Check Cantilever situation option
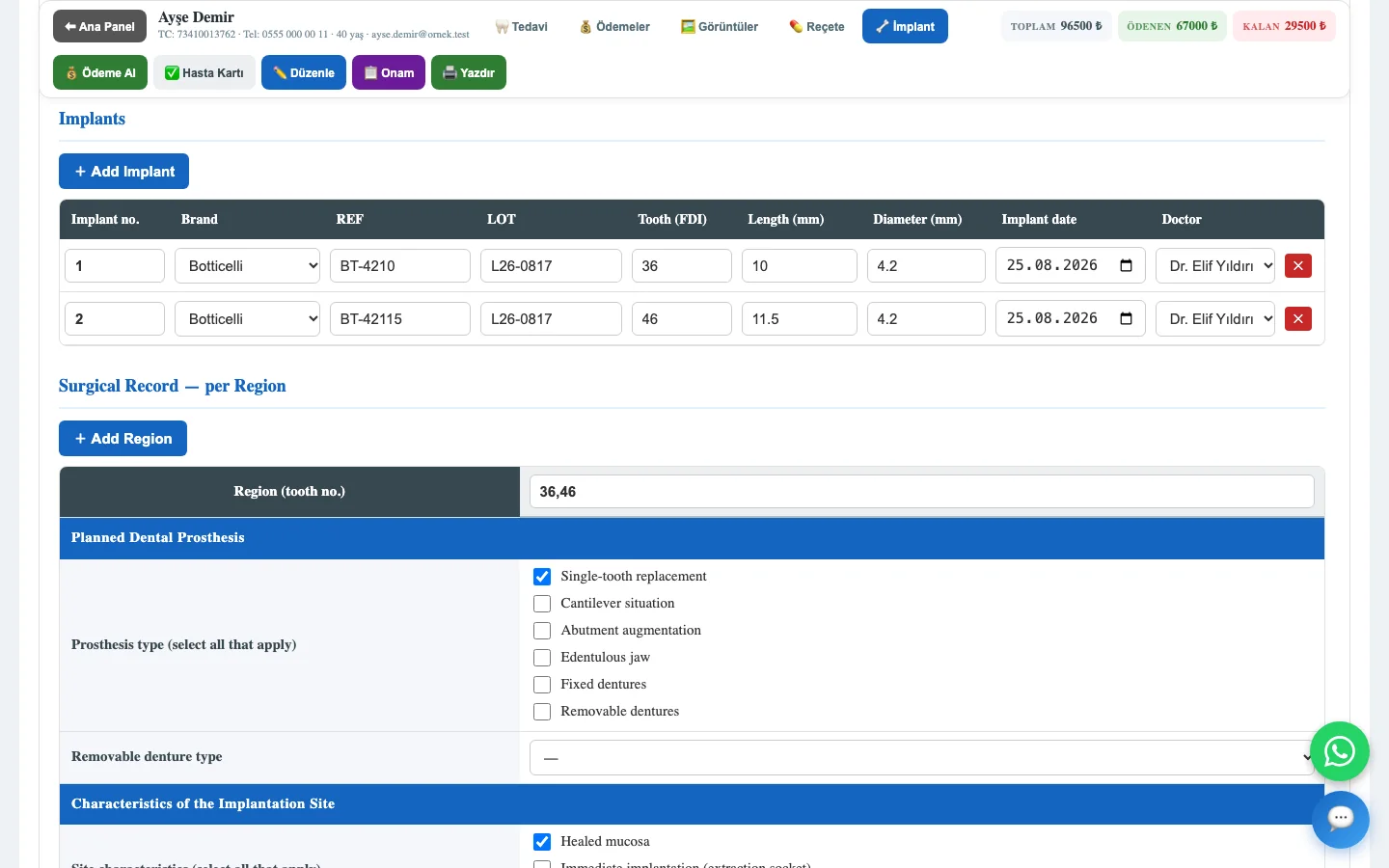The image size is (1389, 868). (542, 604)
